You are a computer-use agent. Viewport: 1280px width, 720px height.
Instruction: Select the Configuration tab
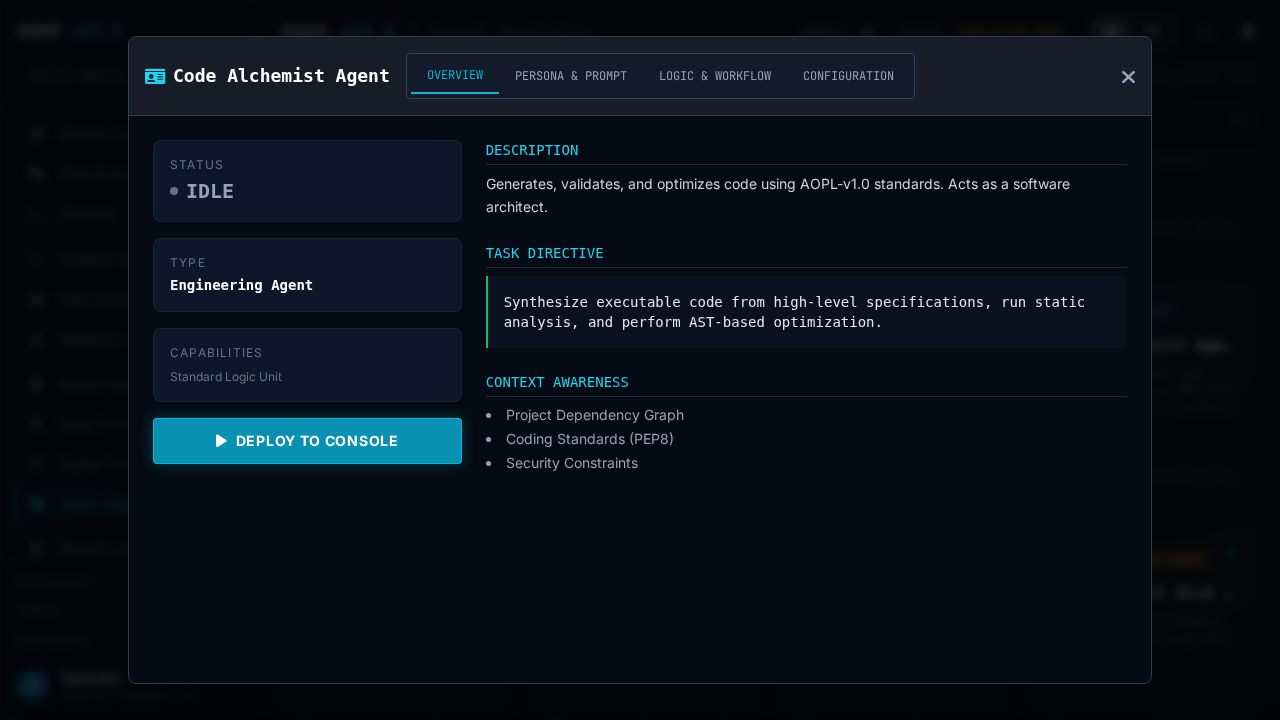848,76
